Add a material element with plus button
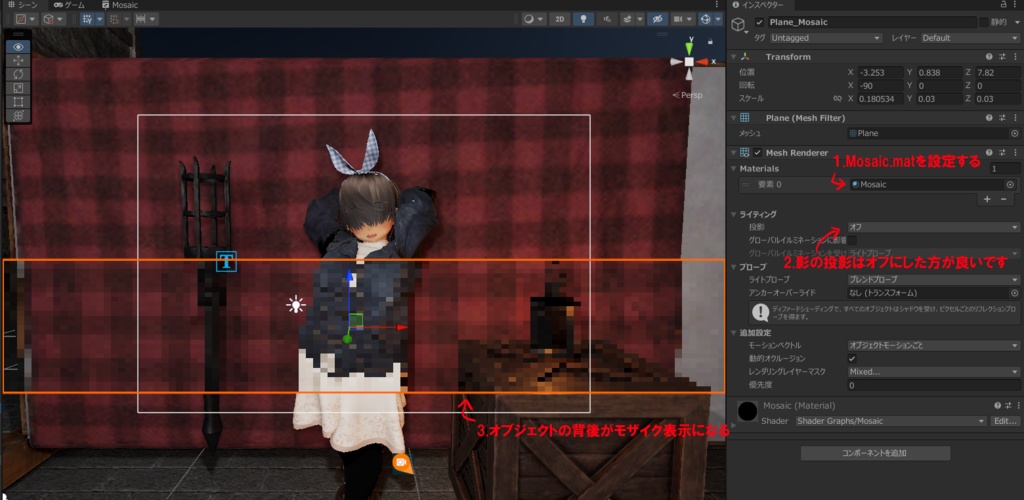This screenshot has height=500, width=1024. [987, 199]
